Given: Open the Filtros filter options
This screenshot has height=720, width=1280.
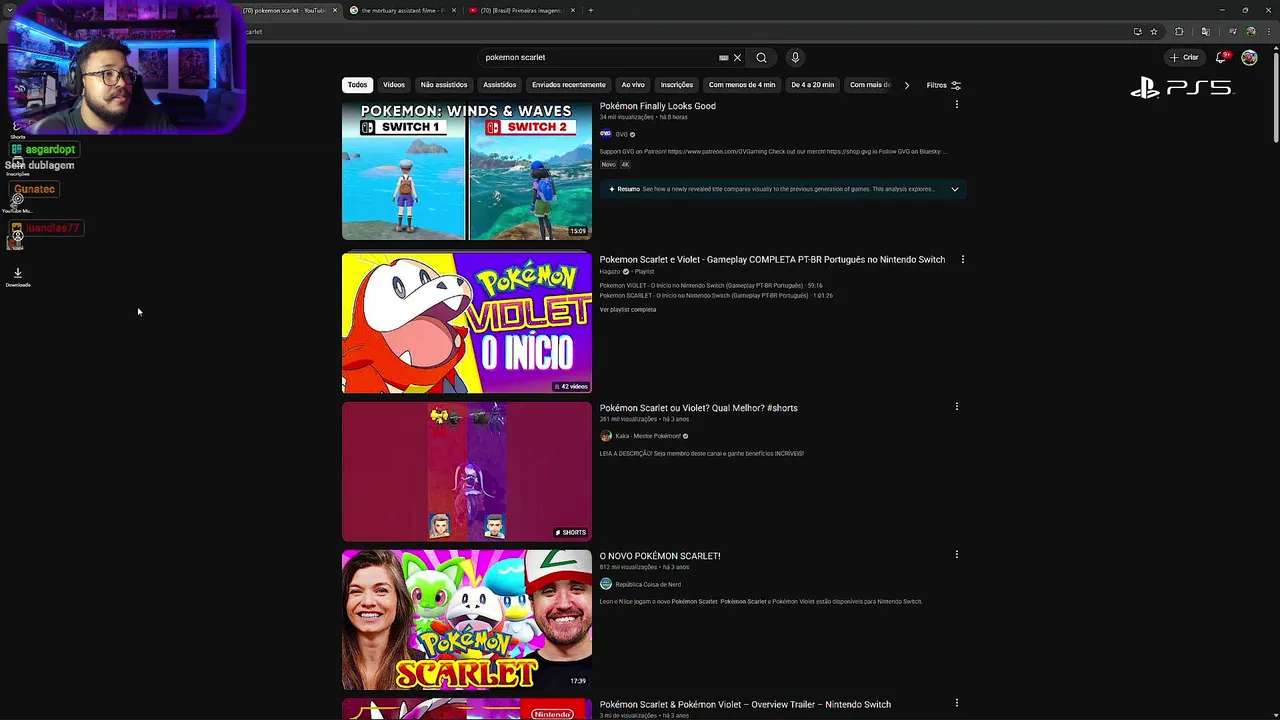Looking at the screenshot, I should pyautogui.click(x=943, y=85).
